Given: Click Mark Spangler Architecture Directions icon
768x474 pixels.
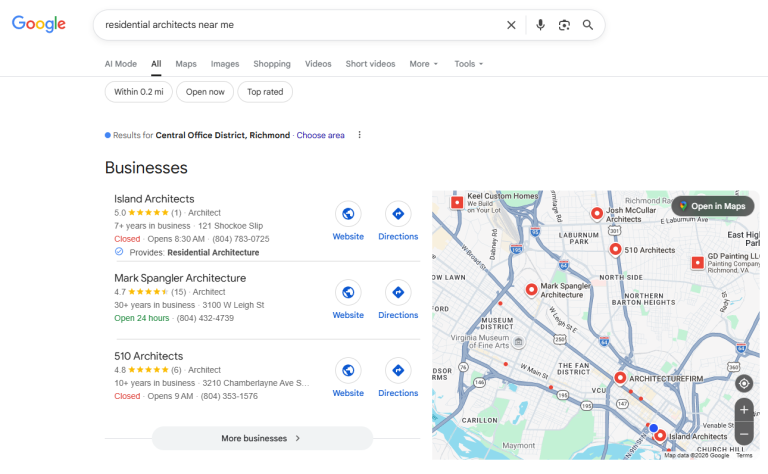Looking at the screenshot, I should tap(398, 292).
